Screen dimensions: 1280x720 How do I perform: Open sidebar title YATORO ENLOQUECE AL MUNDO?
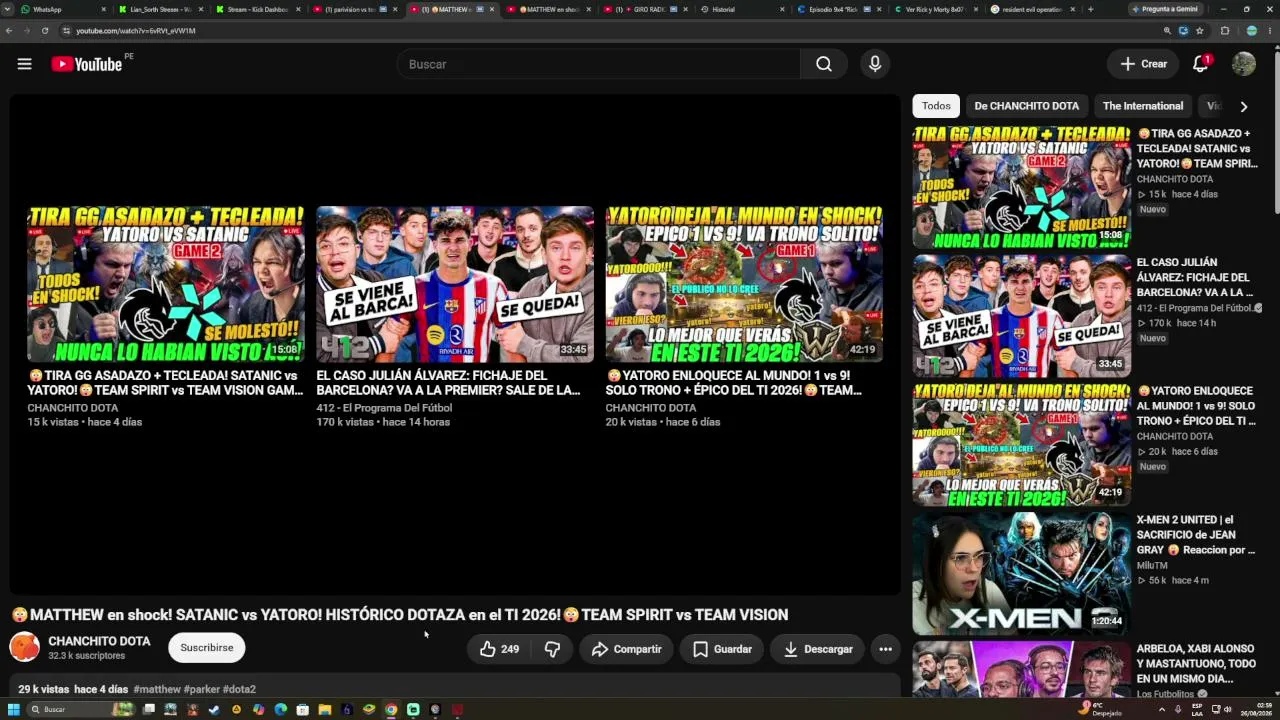coord(1196,406)
